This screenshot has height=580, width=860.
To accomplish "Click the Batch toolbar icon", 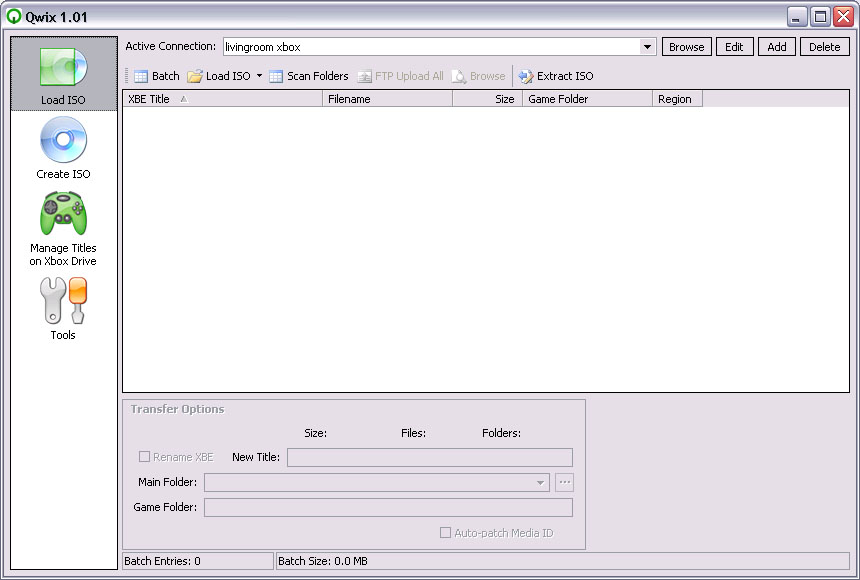I will 142,76.
